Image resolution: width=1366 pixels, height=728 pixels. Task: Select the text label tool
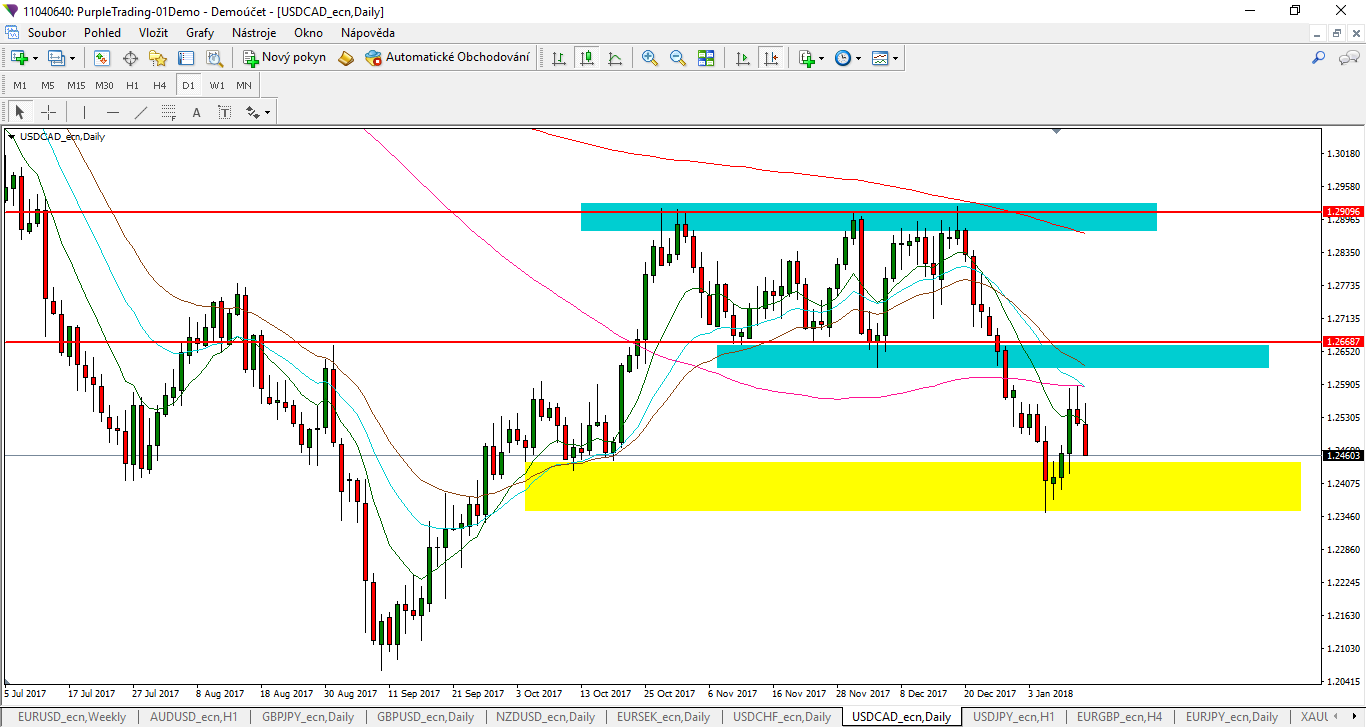coord(224,112)
